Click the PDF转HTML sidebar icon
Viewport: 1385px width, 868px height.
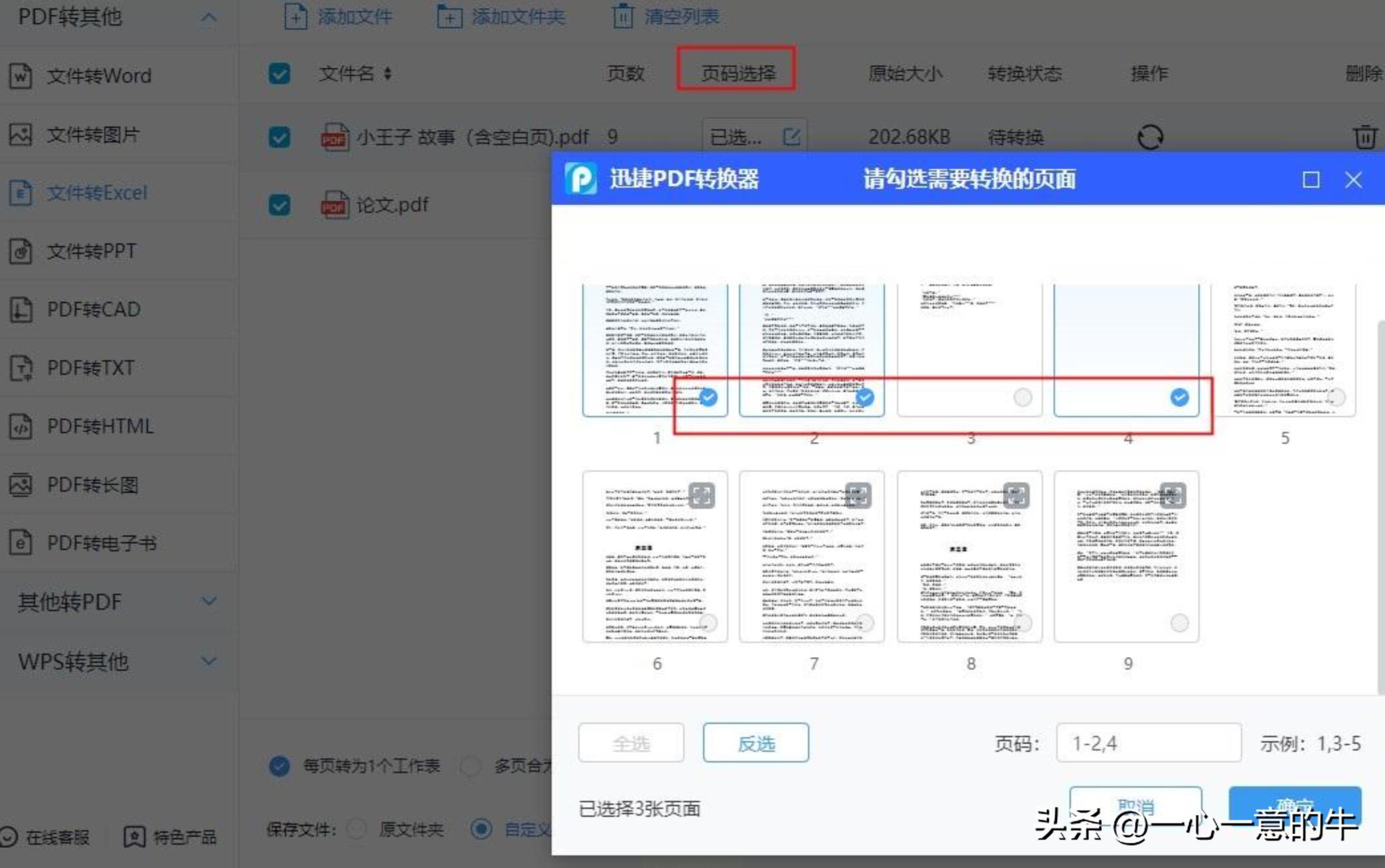click(x=21, y=426)
